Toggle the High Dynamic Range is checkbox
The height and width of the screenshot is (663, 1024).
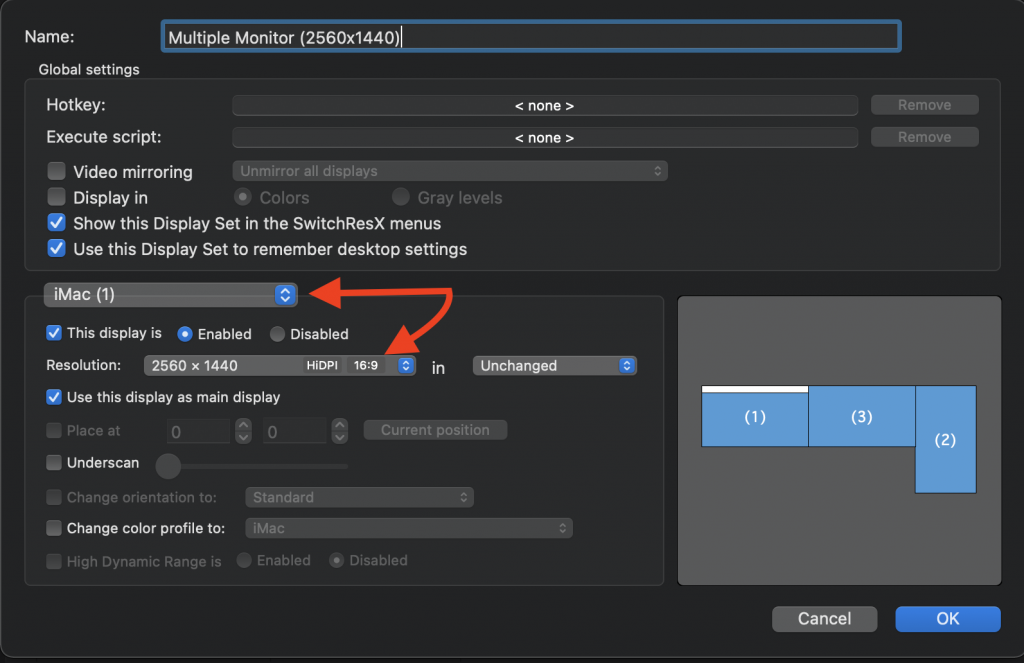click(54, 561)
